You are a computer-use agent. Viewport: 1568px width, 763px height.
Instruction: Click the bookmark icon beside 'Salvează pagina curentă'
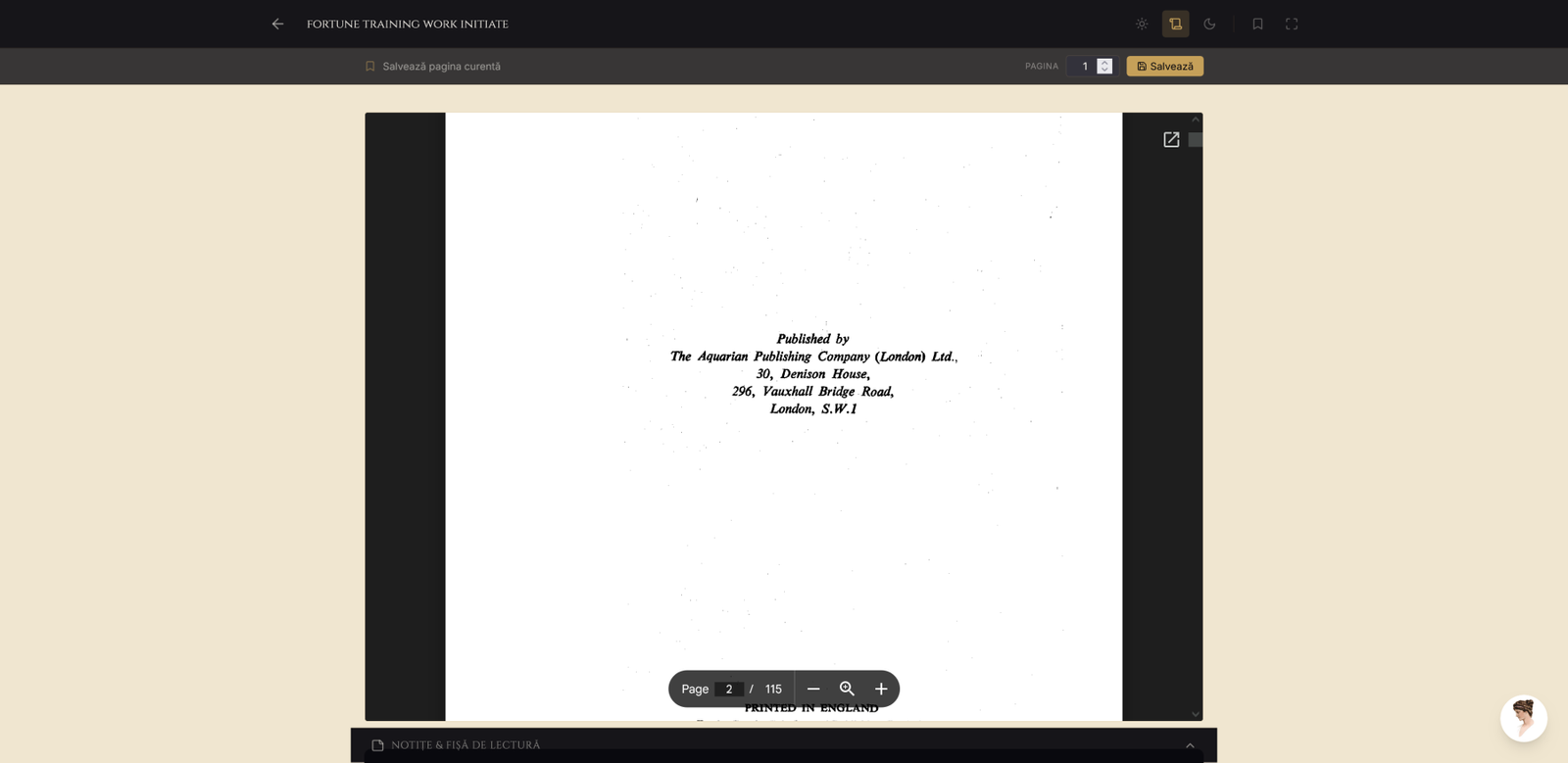(x=370, y=67)
